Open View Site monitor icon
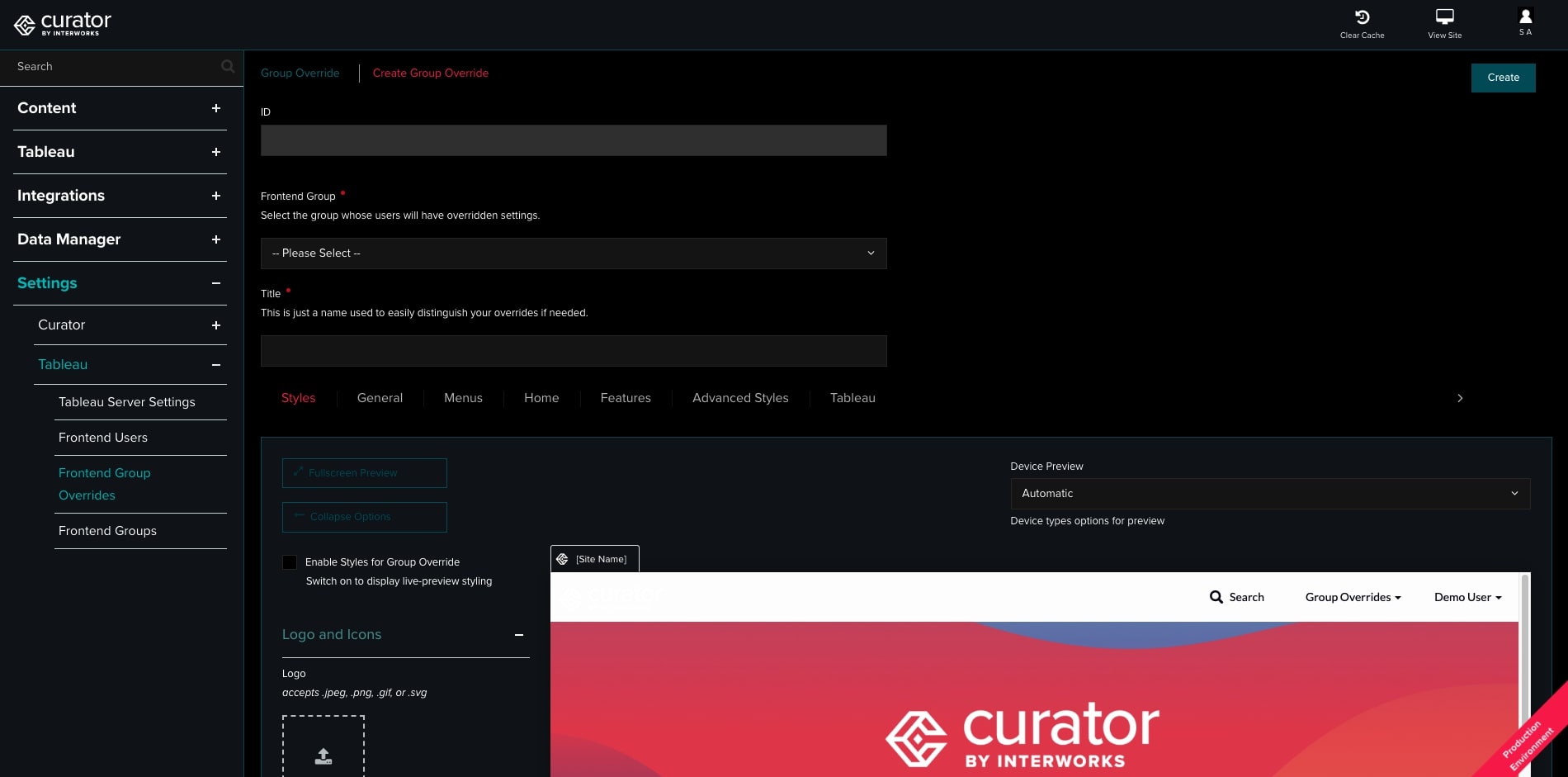Viewport: 1568px width, 777px height. point(1444,17)
